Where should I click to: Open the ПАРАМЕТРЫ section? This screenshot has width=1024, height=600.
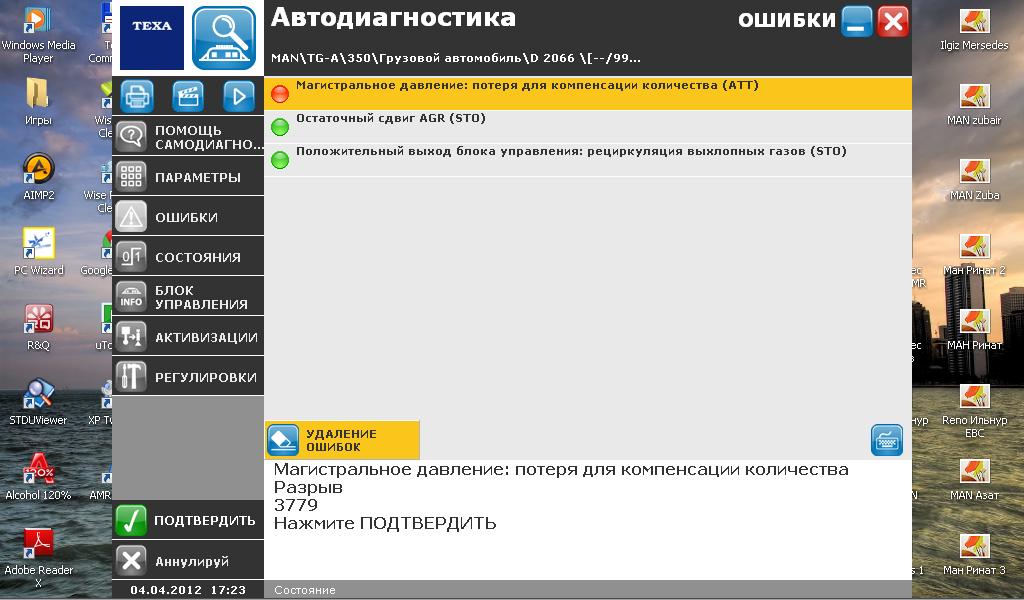pos(188,177)
